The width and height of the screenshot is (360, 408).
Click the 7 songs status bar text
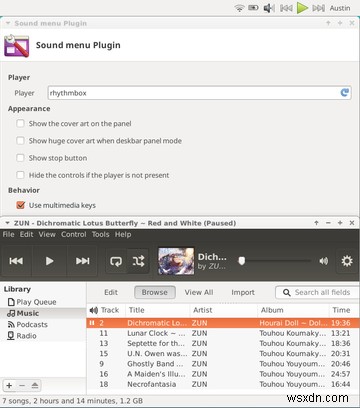point(73,401)
